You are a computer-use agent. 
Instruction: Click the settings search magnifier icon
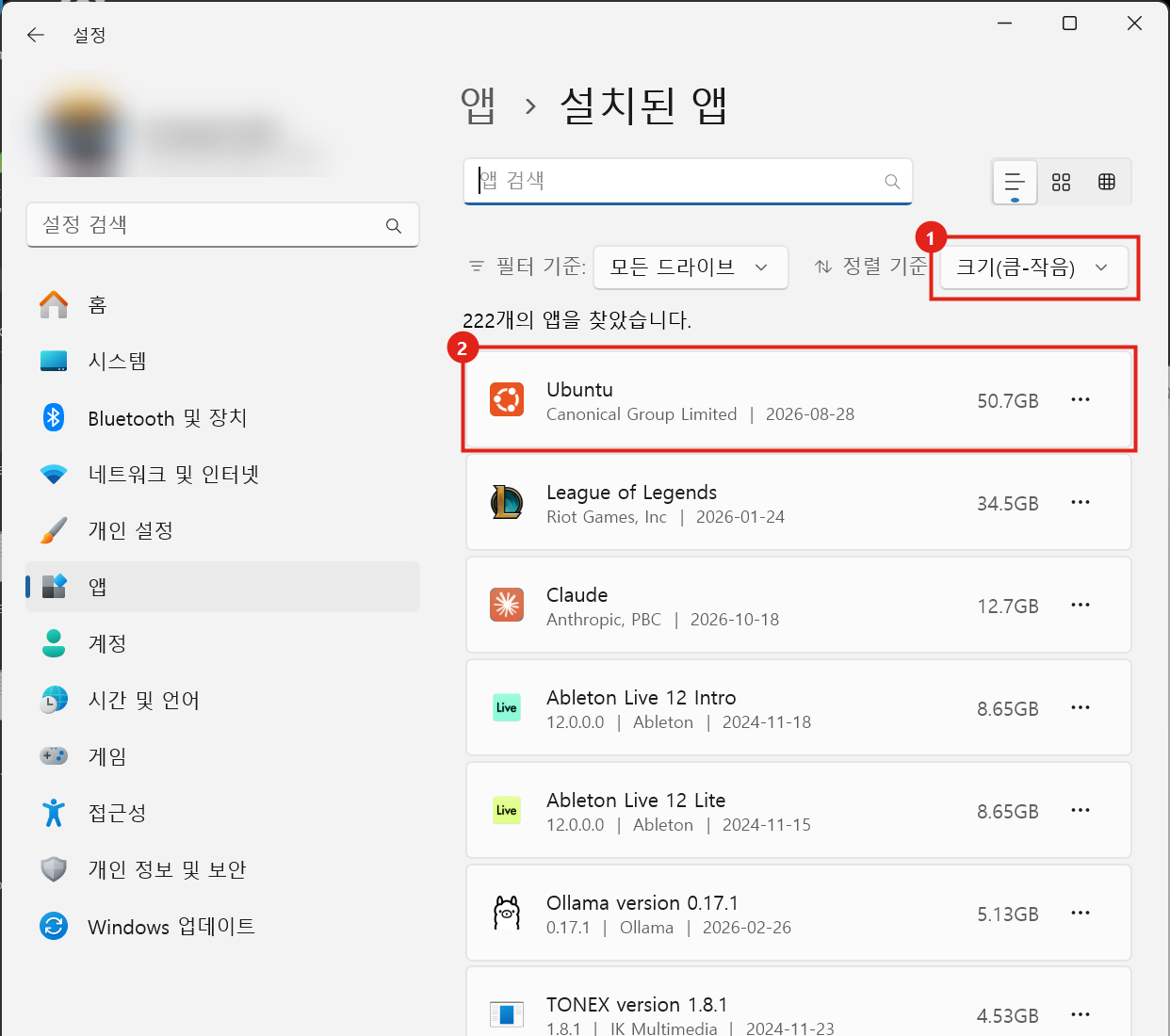pyautogui.click(x=394, y=226)
